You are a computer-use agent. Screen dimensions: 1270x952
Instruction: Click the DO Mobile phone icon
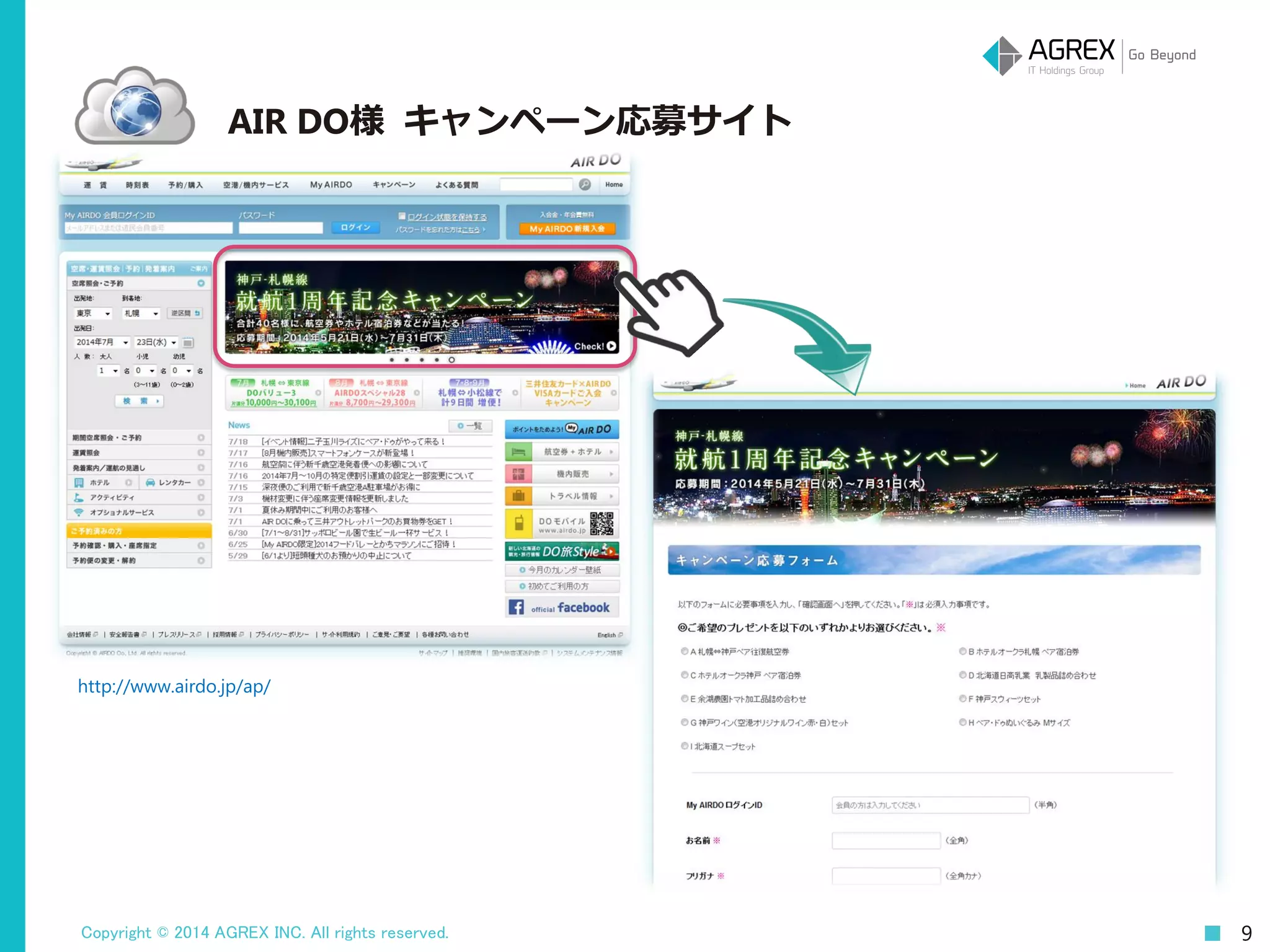[x=519, y=524]
